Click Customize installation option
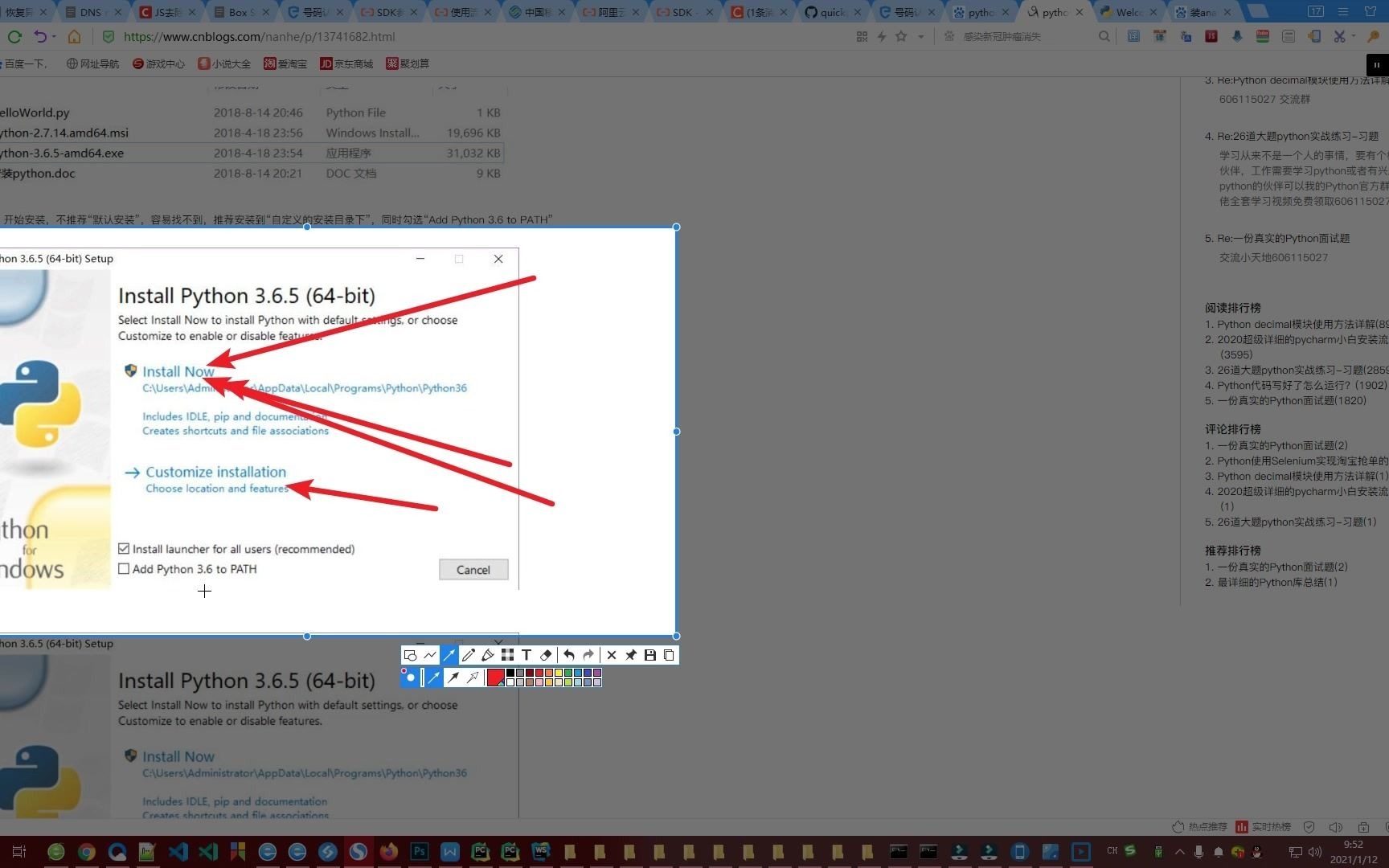 [215, 472]
